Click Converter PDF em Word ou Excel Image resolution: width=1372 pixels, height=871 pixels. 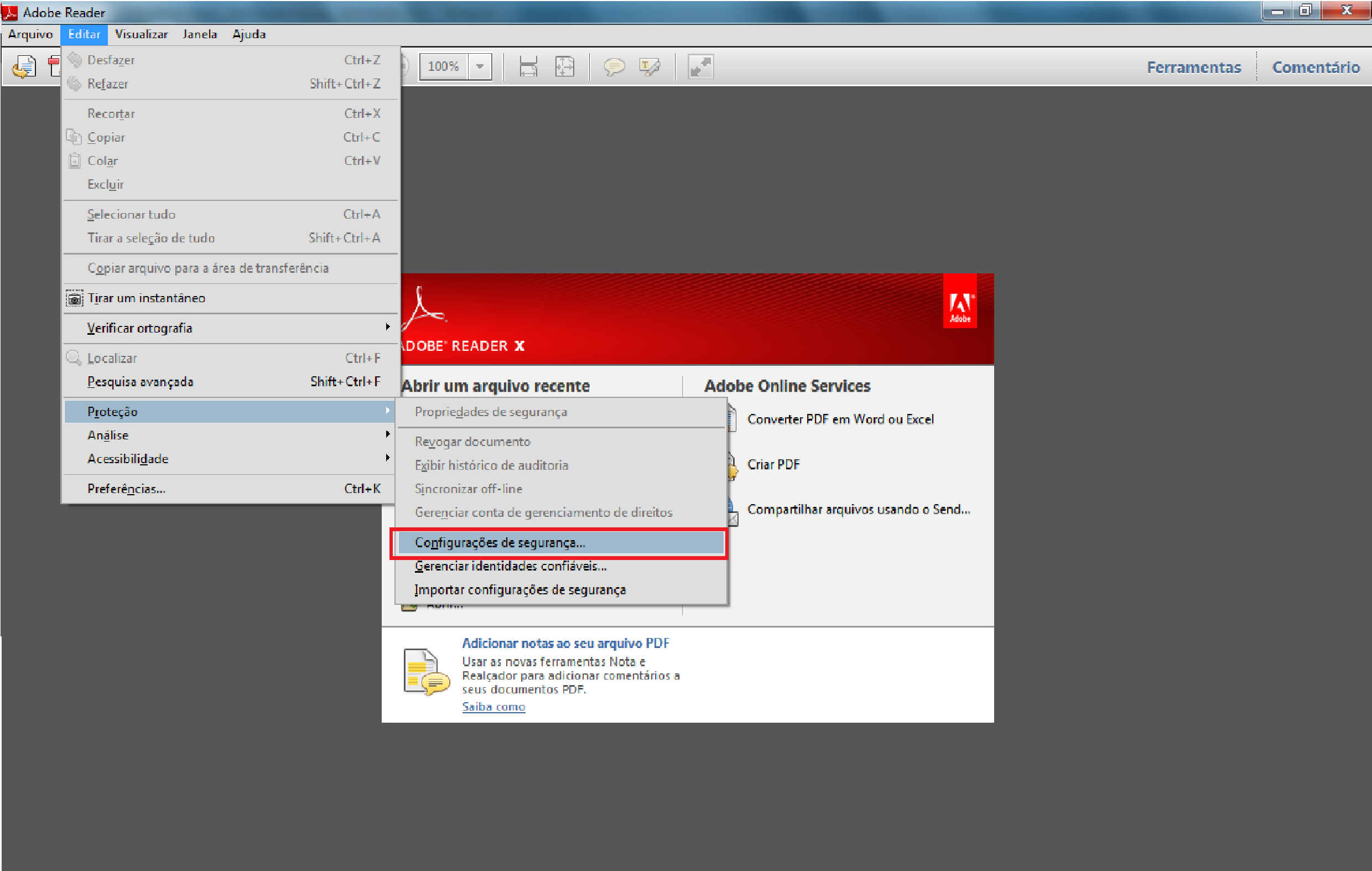pos(840,419)
